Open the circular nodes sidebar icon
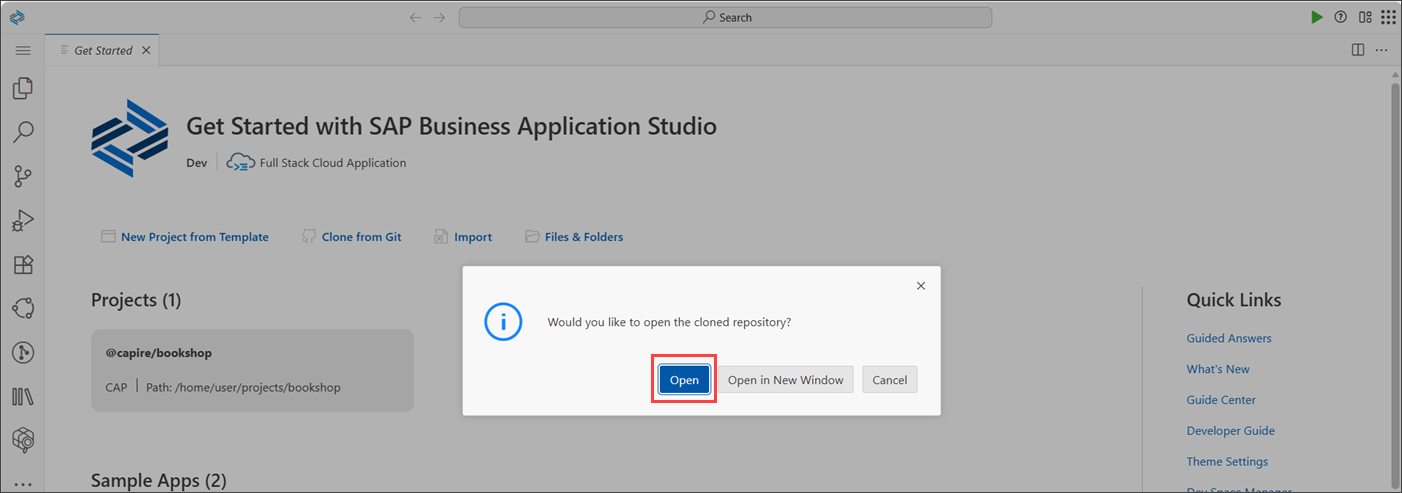Viewport: 1402px width, 493px height. click(x=23, y=308)
